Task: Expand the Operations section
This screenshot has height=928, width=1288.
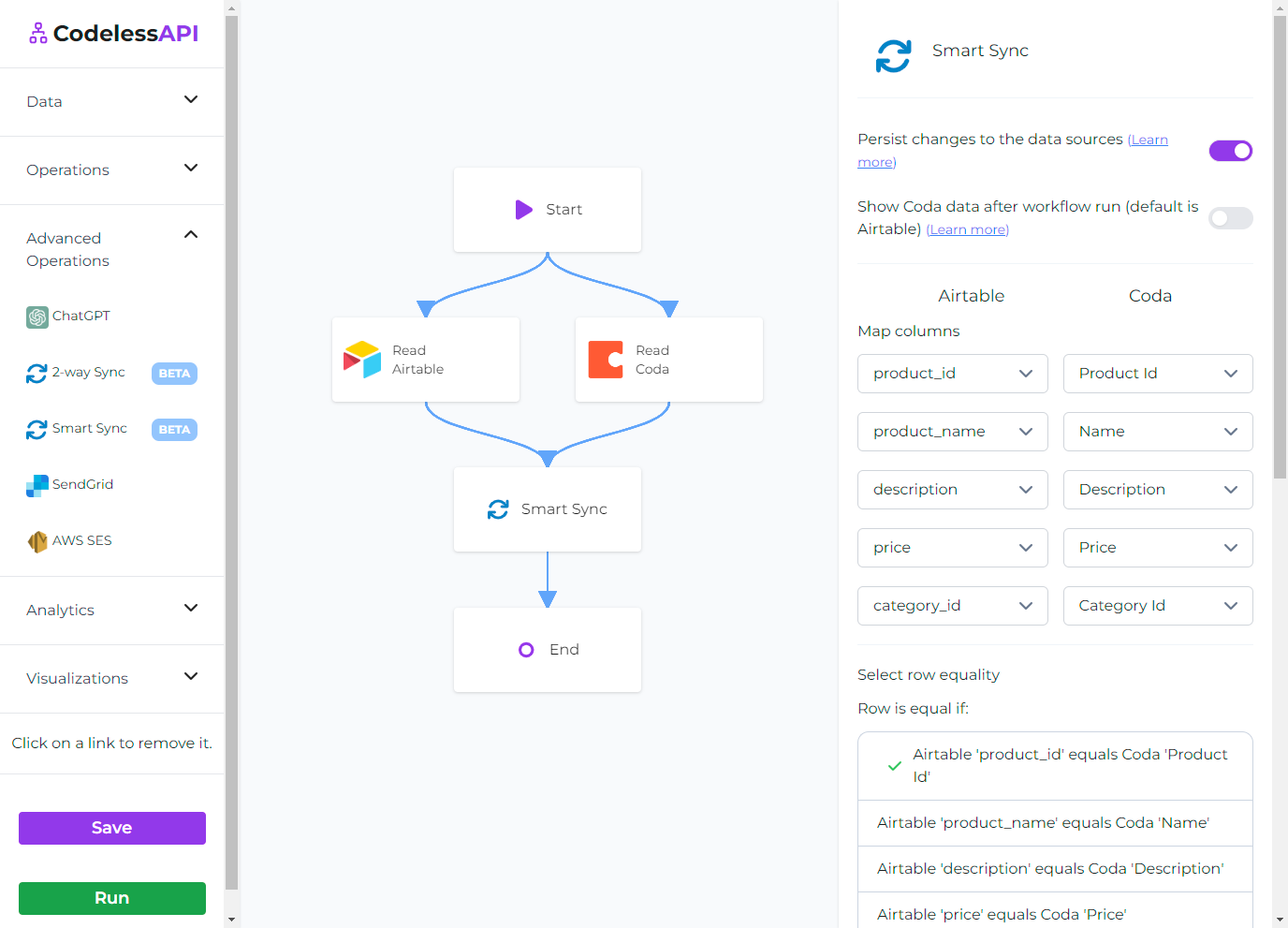Action: (112, 170)
